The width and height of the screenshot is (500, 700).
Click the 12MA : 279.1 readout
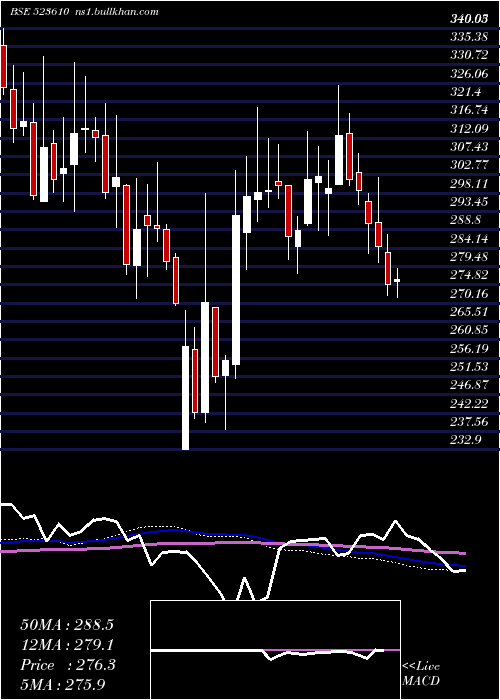point(67,645)
